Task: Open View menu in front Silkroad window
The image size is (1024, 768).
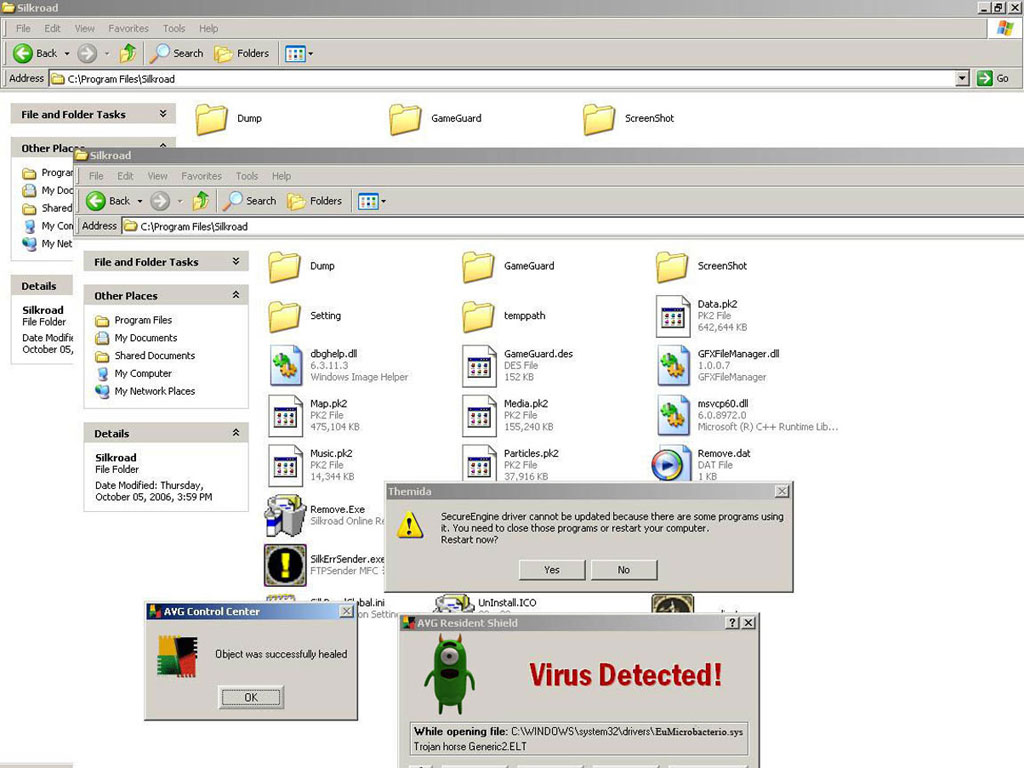Action: click(x=157, y=176)
